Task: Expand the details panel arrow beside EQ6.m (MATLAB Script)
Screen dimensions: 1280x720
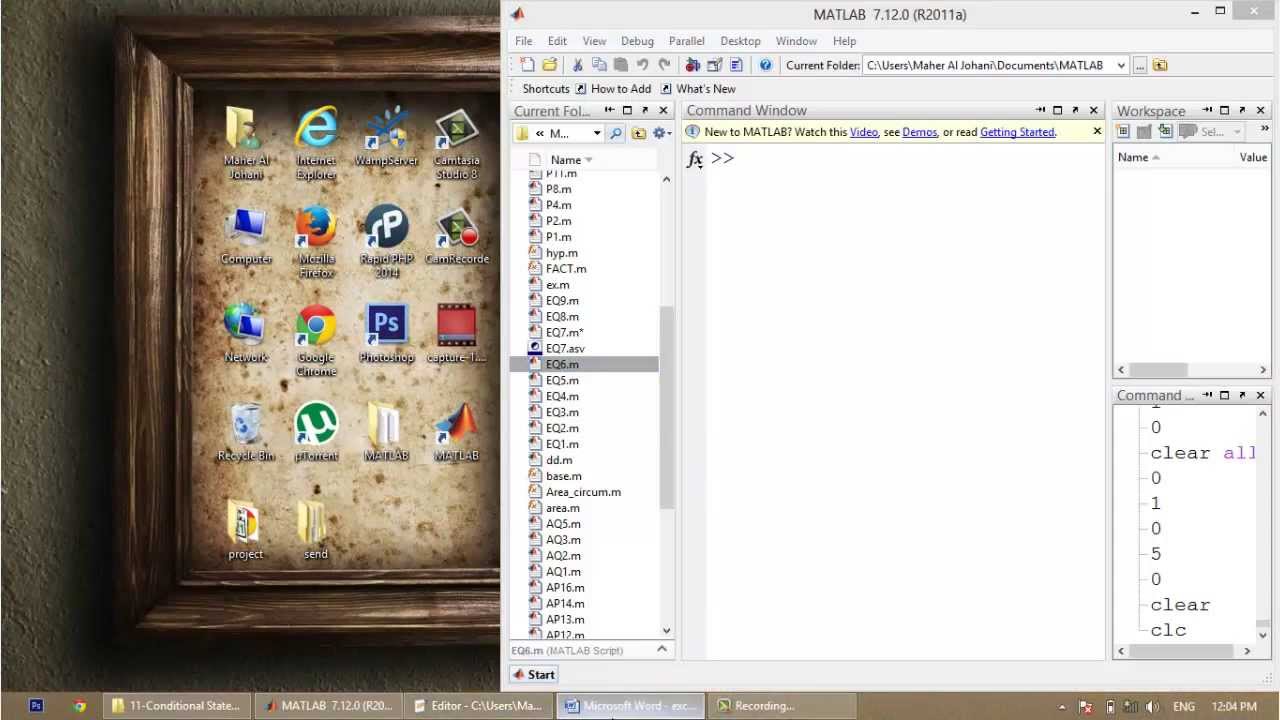Action: tap(662, 650)
